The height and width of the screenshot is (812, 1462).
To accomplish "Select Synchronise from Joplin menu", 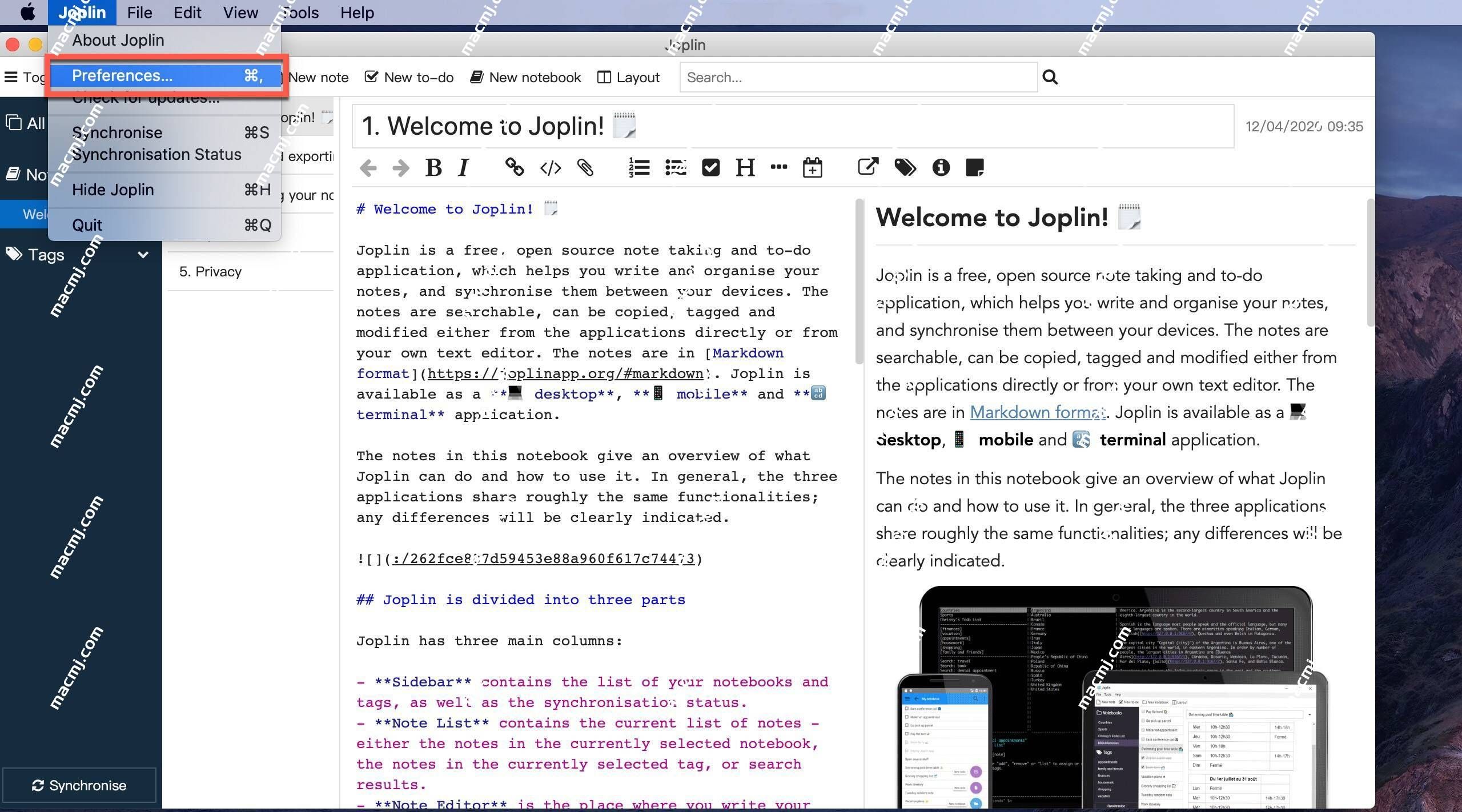I will [x=116, y=131].
